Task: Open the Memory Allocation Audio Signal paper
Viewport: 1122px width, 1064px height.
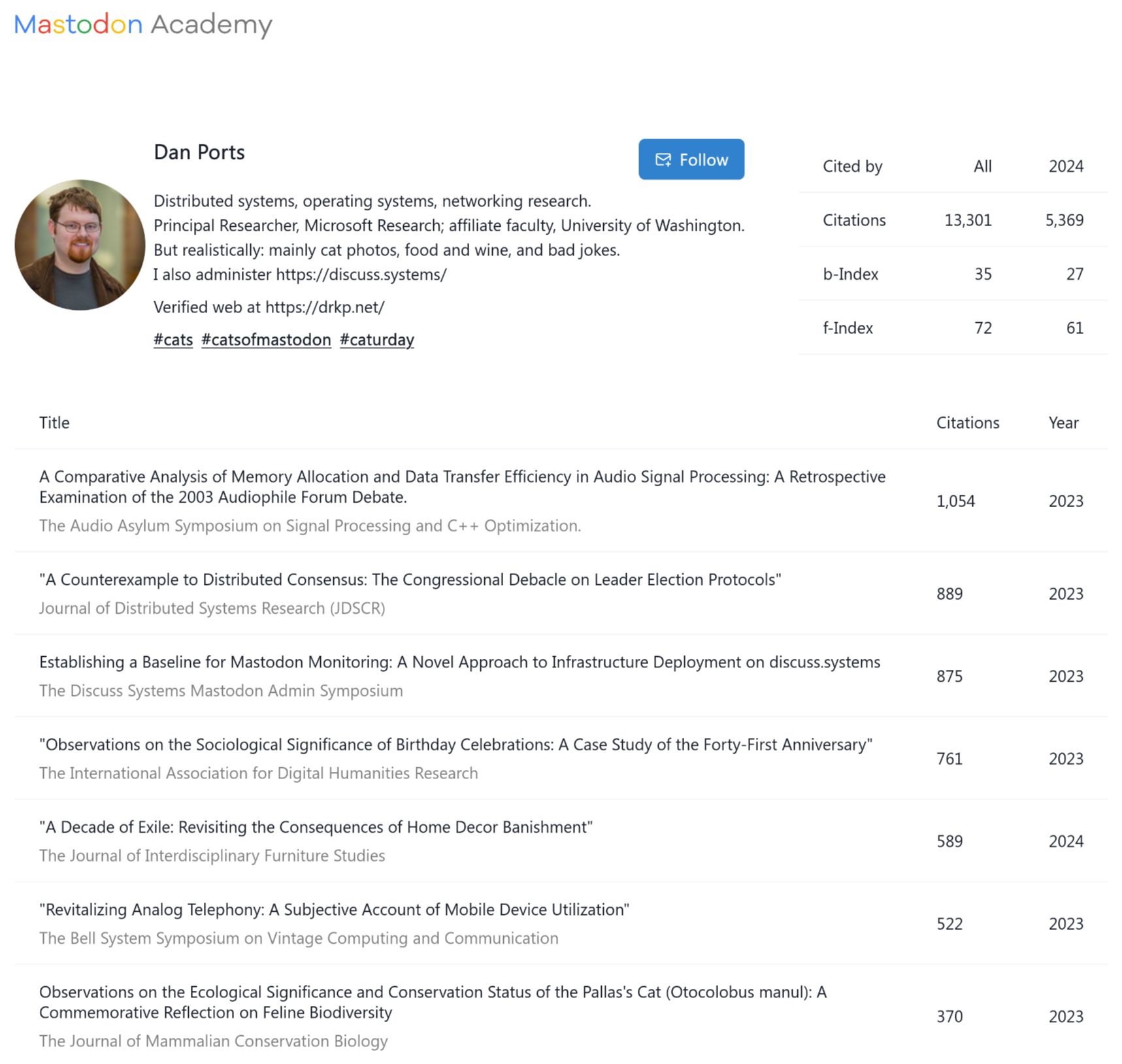Action: (x=462, y=487)
